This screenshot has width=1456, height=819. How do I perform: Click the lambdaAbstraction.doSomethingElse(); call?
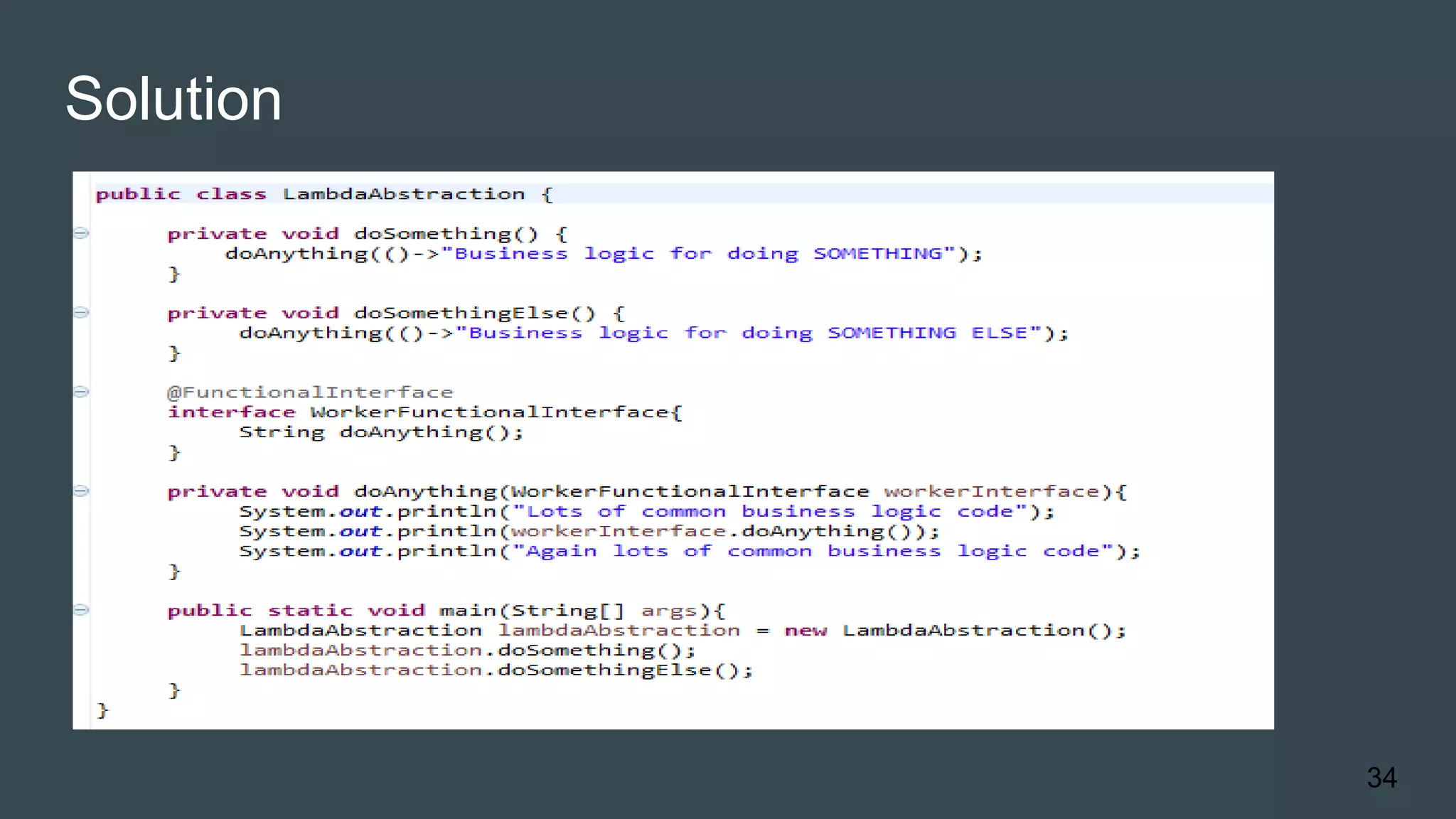click(x=496, y=670)
